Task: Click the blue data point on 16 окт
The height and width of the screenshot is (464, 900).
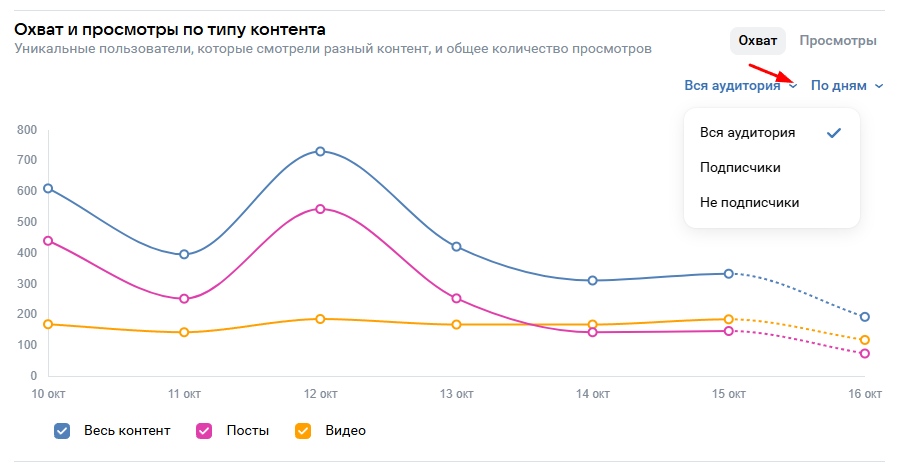Action: click(865, 317)
